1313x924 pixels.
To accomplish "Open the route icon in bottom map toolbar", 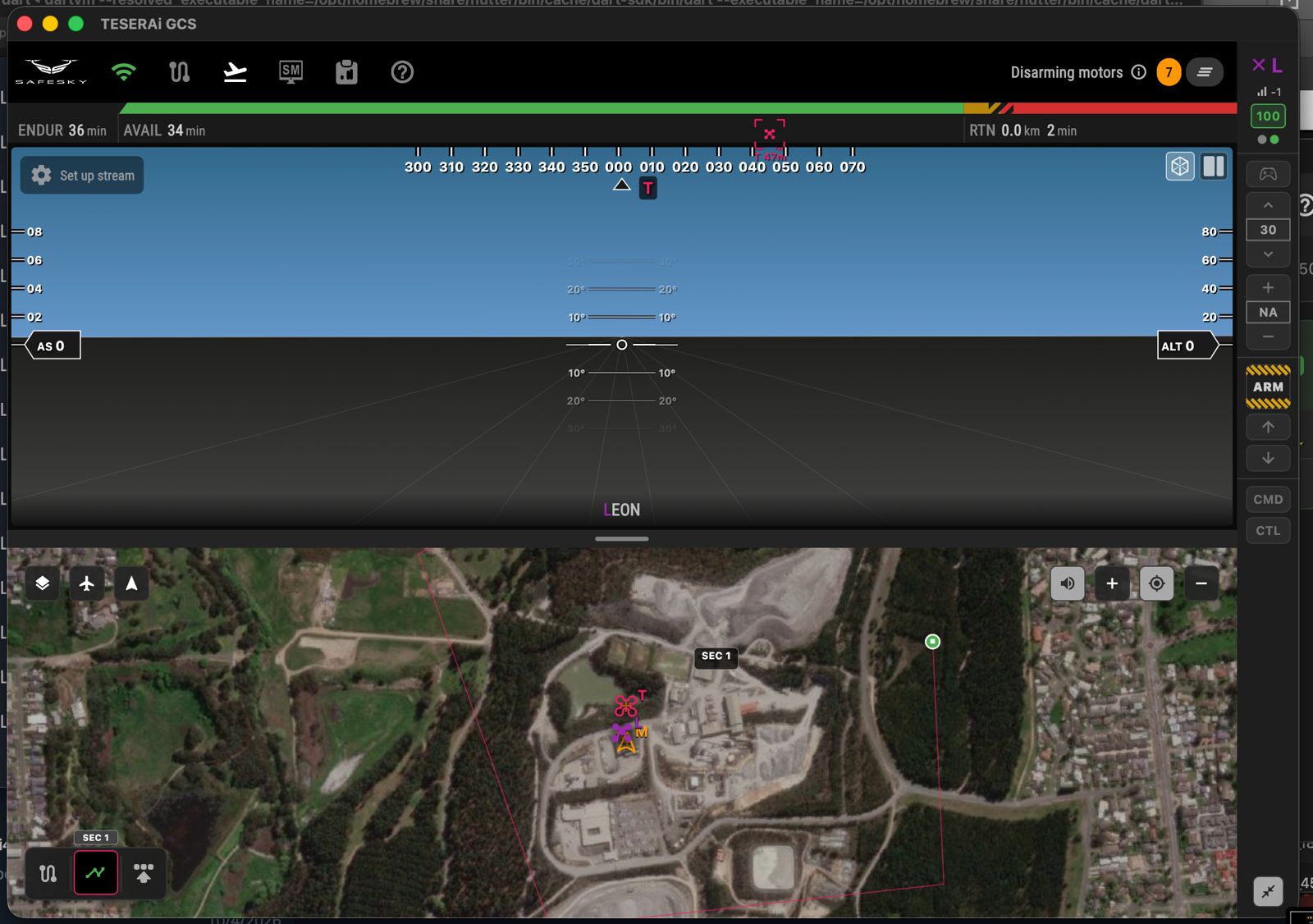I will coord(48,873).
